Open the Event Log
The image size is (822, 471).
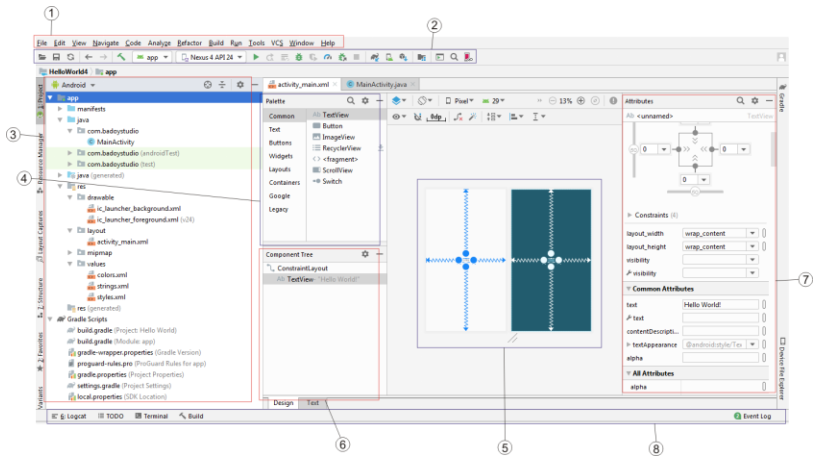pos(752,416)
